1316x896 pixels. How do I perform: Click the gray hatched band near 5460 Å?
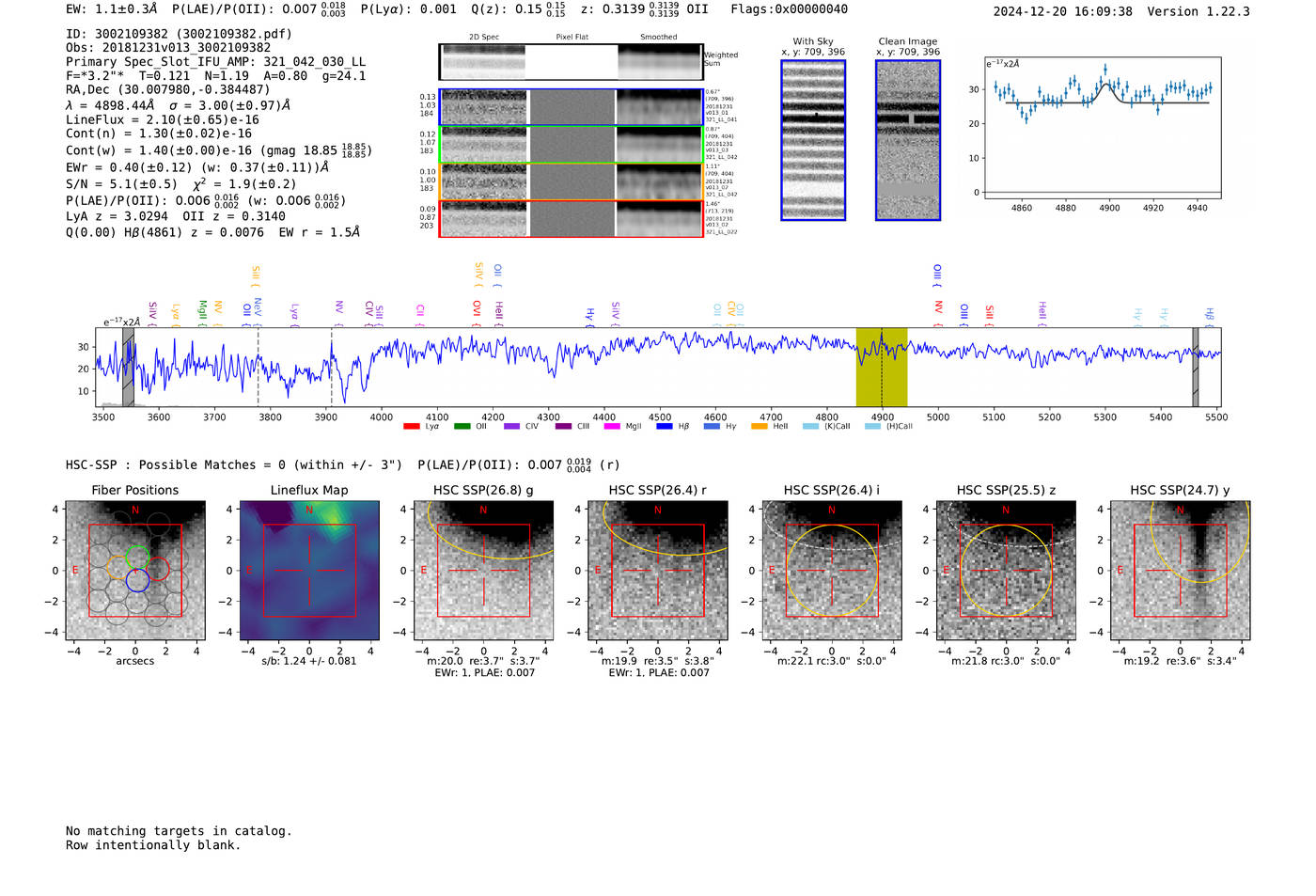1196,367
